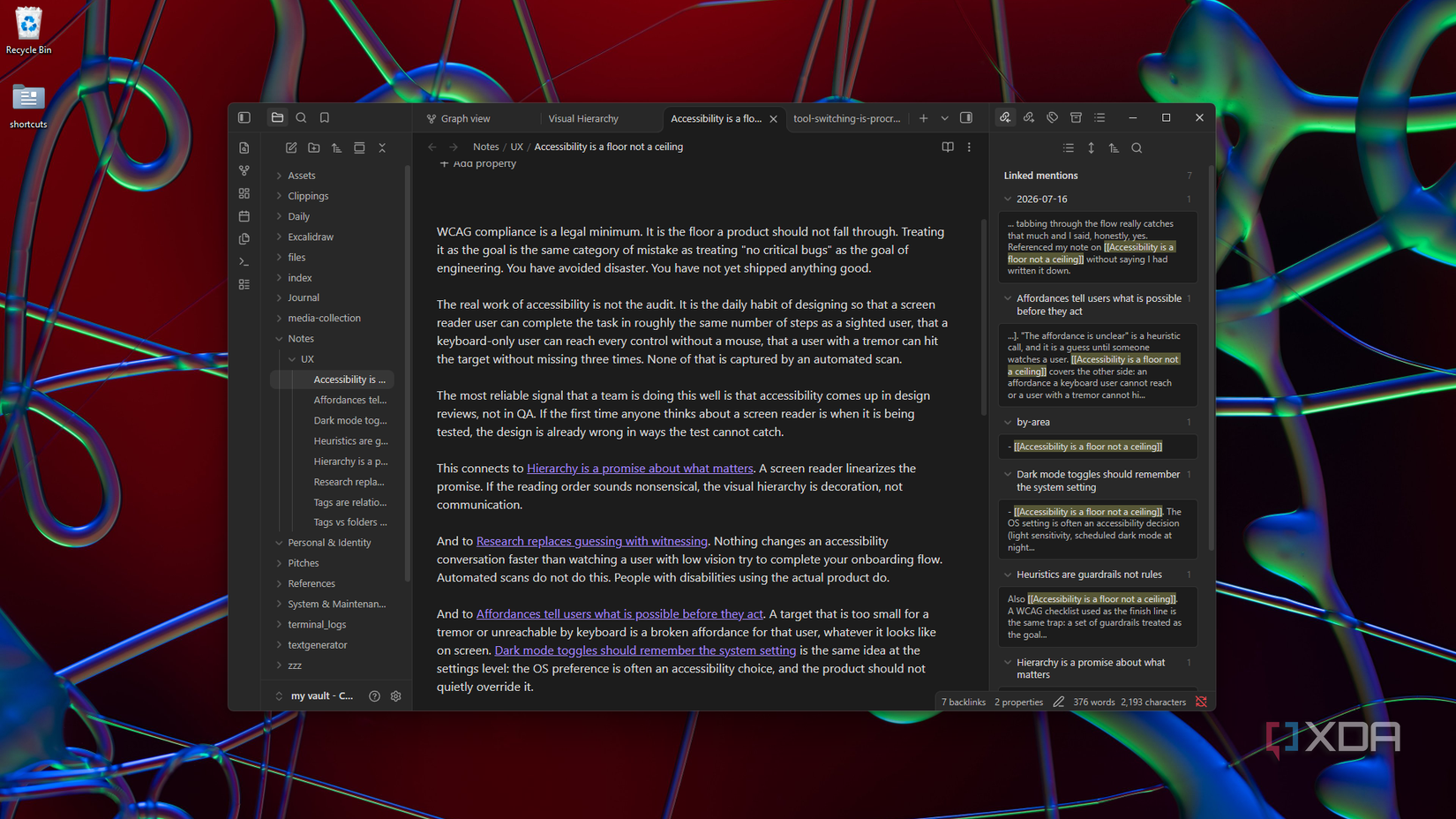Toggle the left sidebar
Viewport: 1456px width, 819px height.
(x=244, y=117)
